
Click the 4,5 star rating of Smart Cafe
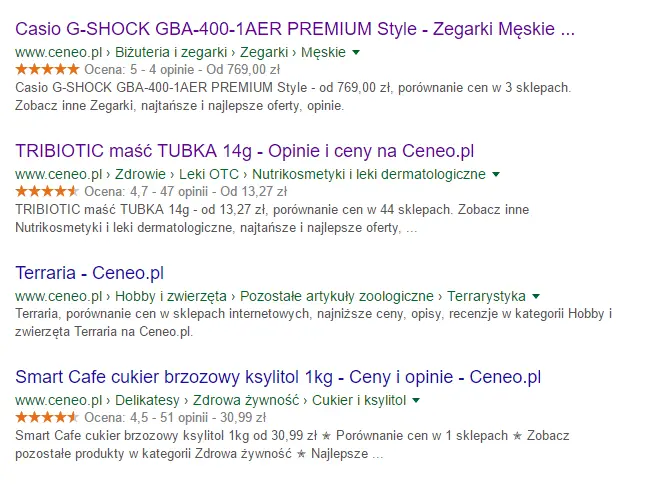(47, 417)
